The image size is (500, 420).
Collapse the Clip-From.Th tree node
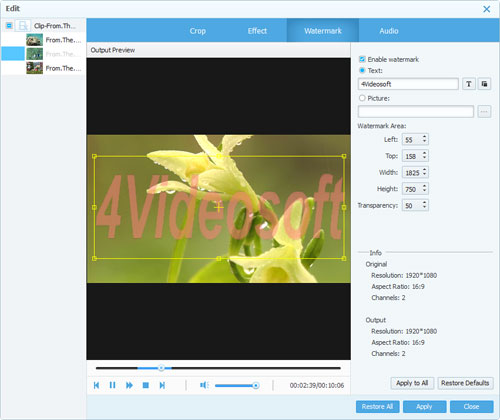pos(9,25)
